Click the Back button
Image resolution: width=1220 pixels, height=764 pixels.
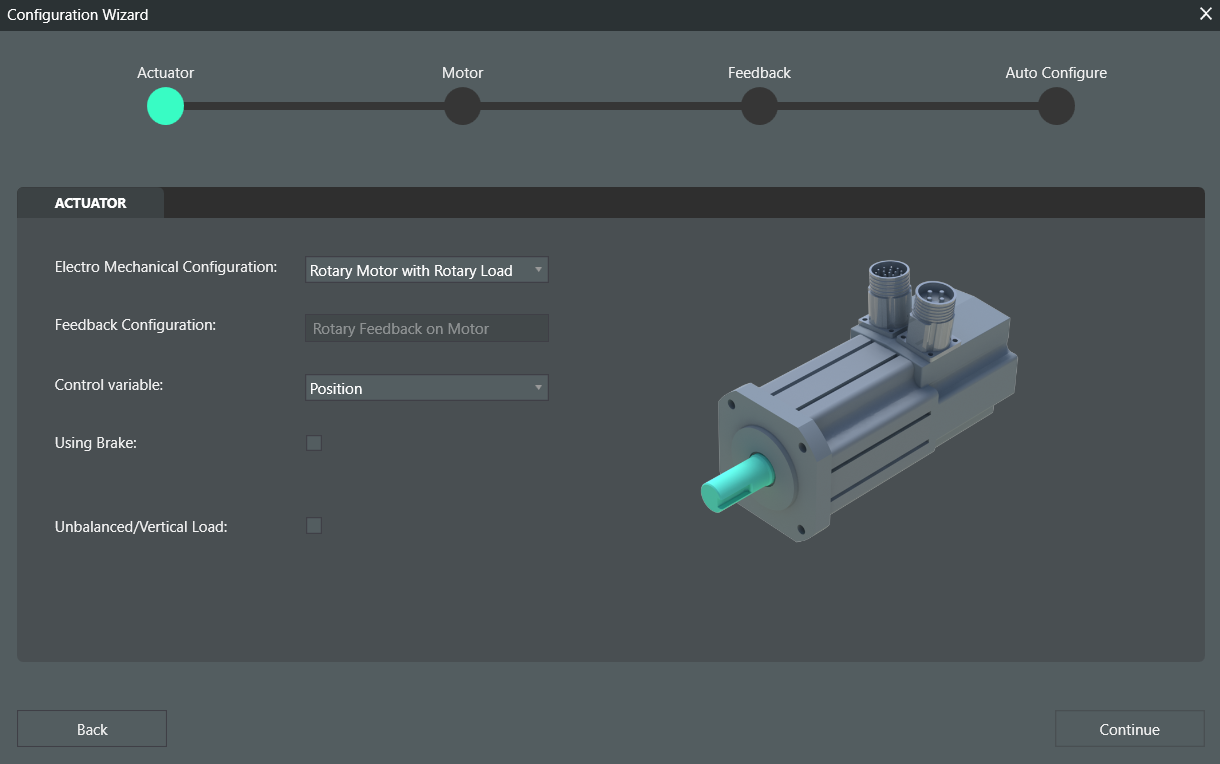(92, 729)
